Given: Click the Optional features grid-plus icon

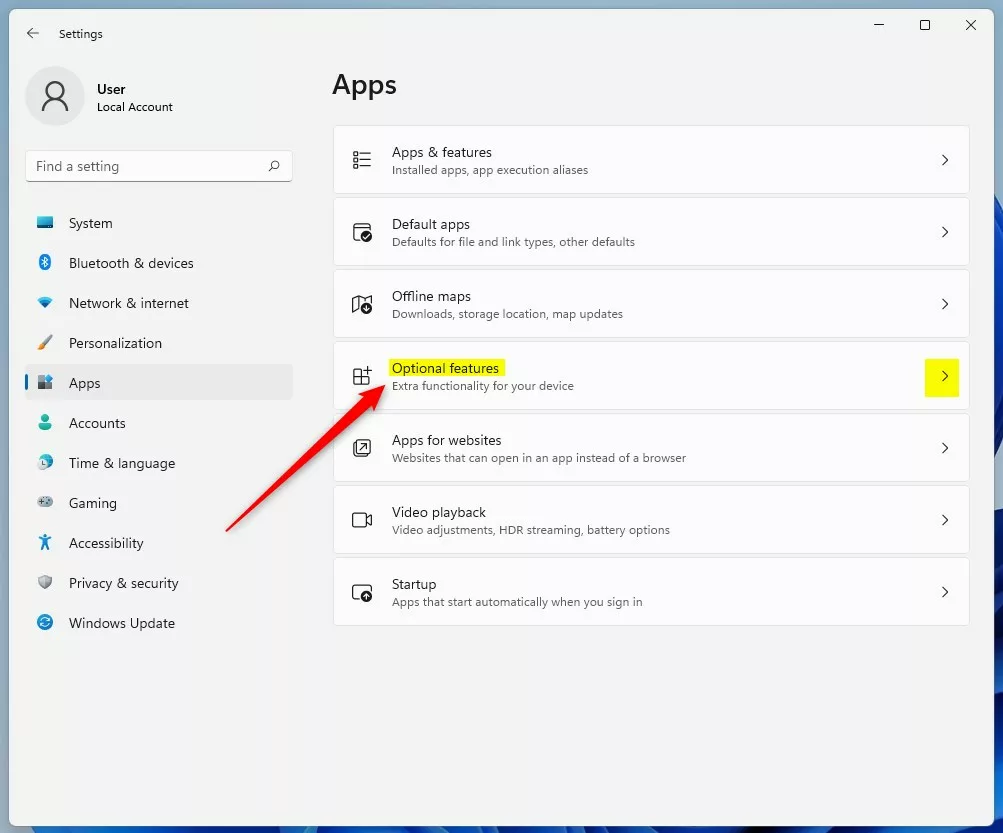Looking at the screenshot, I should (x=361, y=376).
